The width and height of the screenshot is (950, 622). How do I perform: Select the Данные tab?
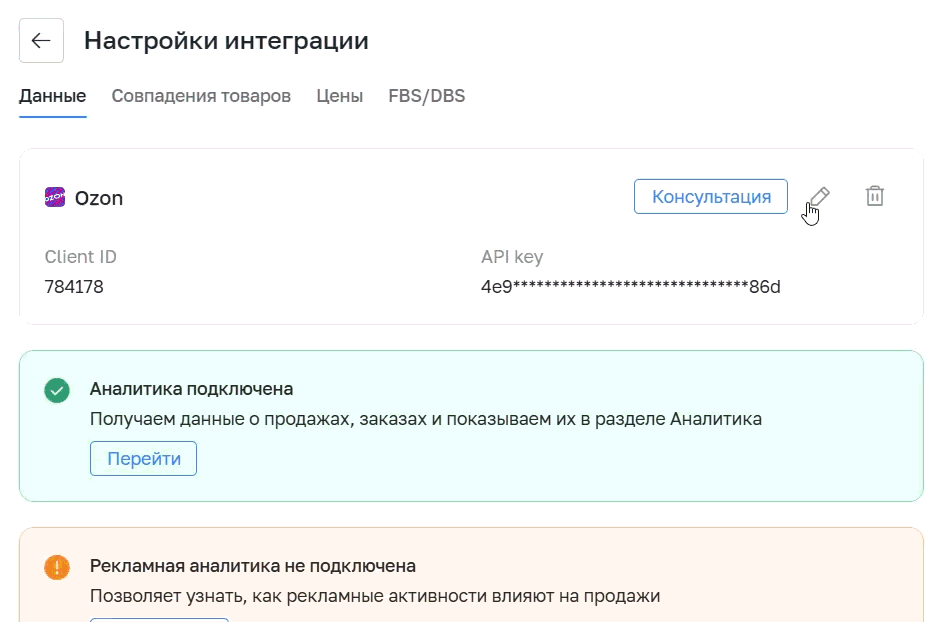point(53,96)
